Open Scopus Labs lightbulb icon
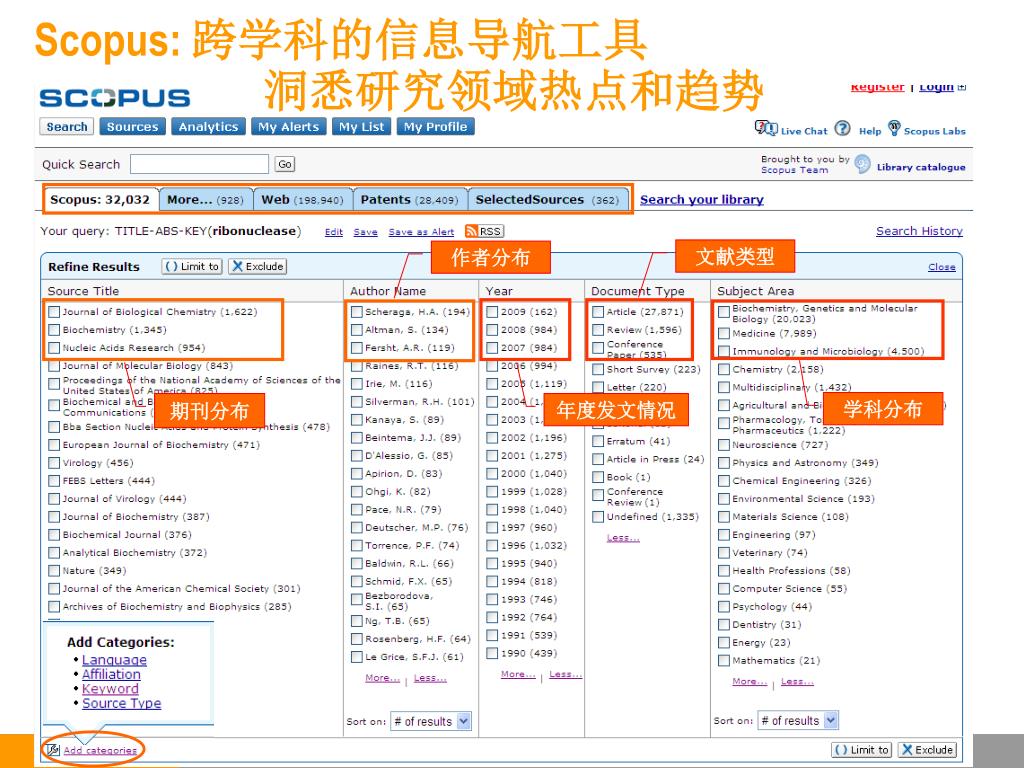 click(x=894, y=127)
